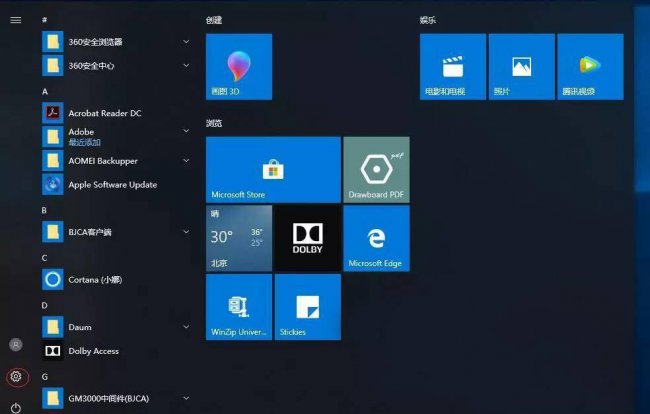Click the Cortana (小娜) label

click(x=95, y=280)
